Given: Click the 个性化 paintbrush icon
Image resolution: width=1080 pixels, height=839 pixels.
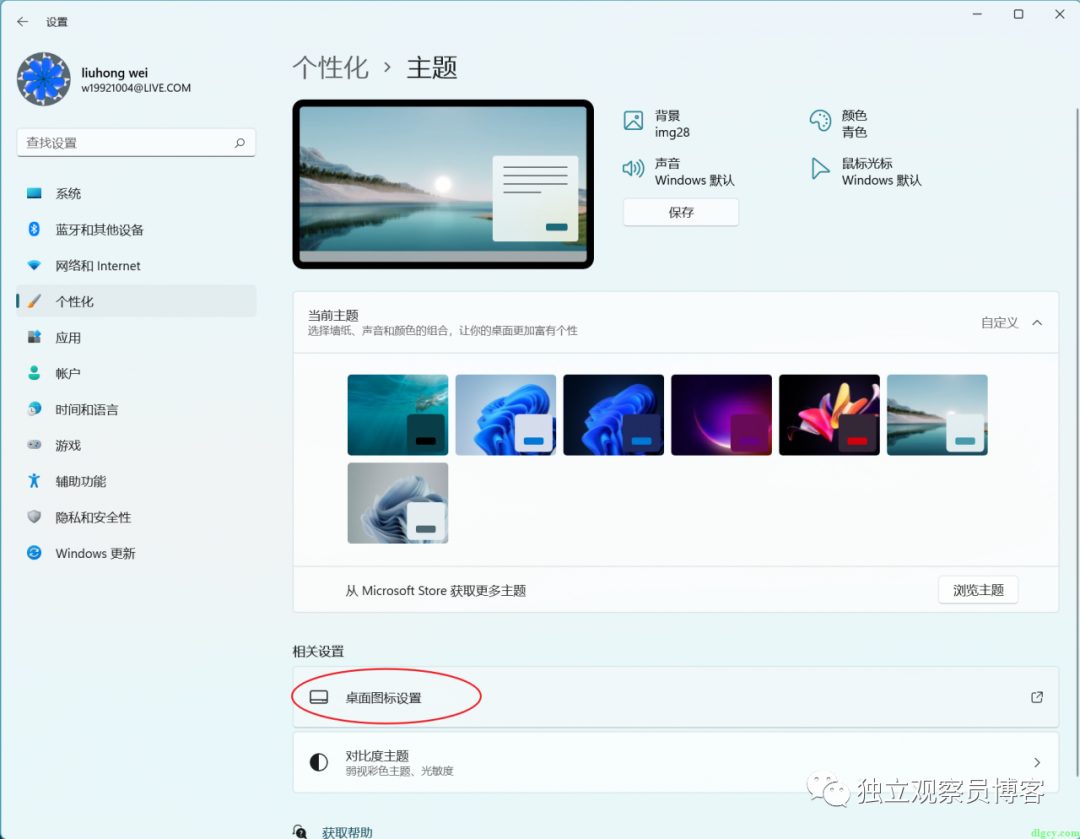Looking at the screenshot, I should pos(34,301).
